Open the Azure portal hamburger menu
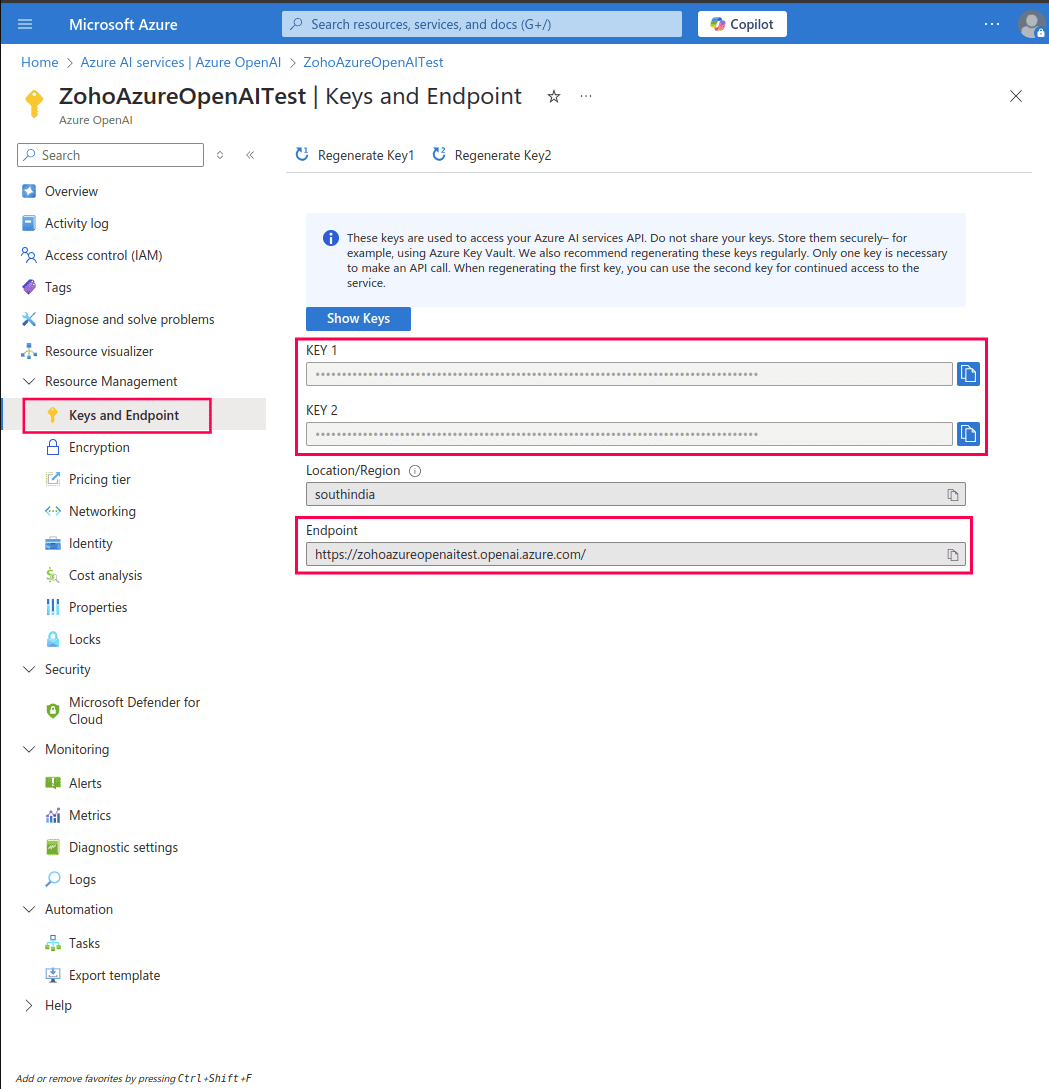The height and width of the screenshot is (1089, 1049). [24, 23]
